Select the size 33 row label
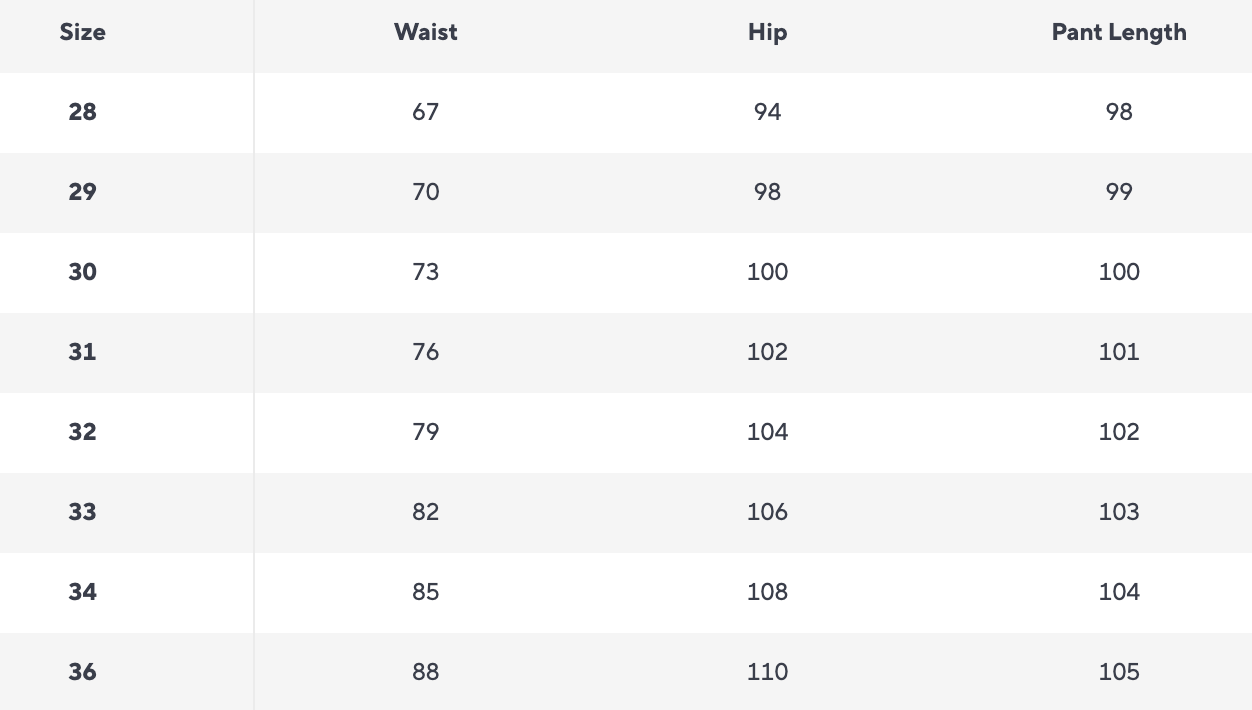This screenshot has width=1252, height=710. coord(82,512)
